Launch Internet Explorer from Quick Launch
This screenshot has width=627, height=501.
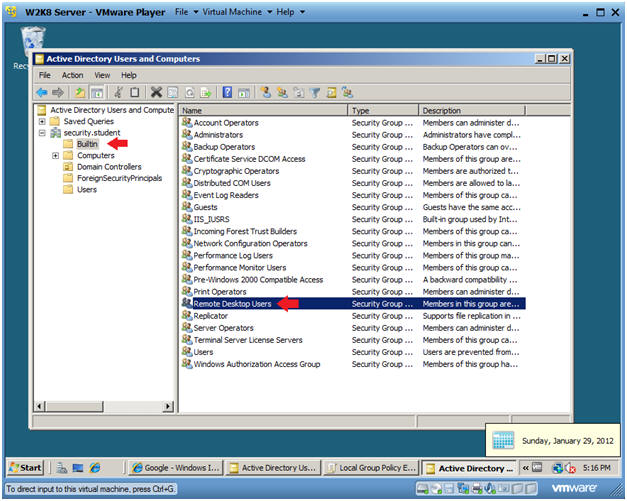click(x=95, y=467)
